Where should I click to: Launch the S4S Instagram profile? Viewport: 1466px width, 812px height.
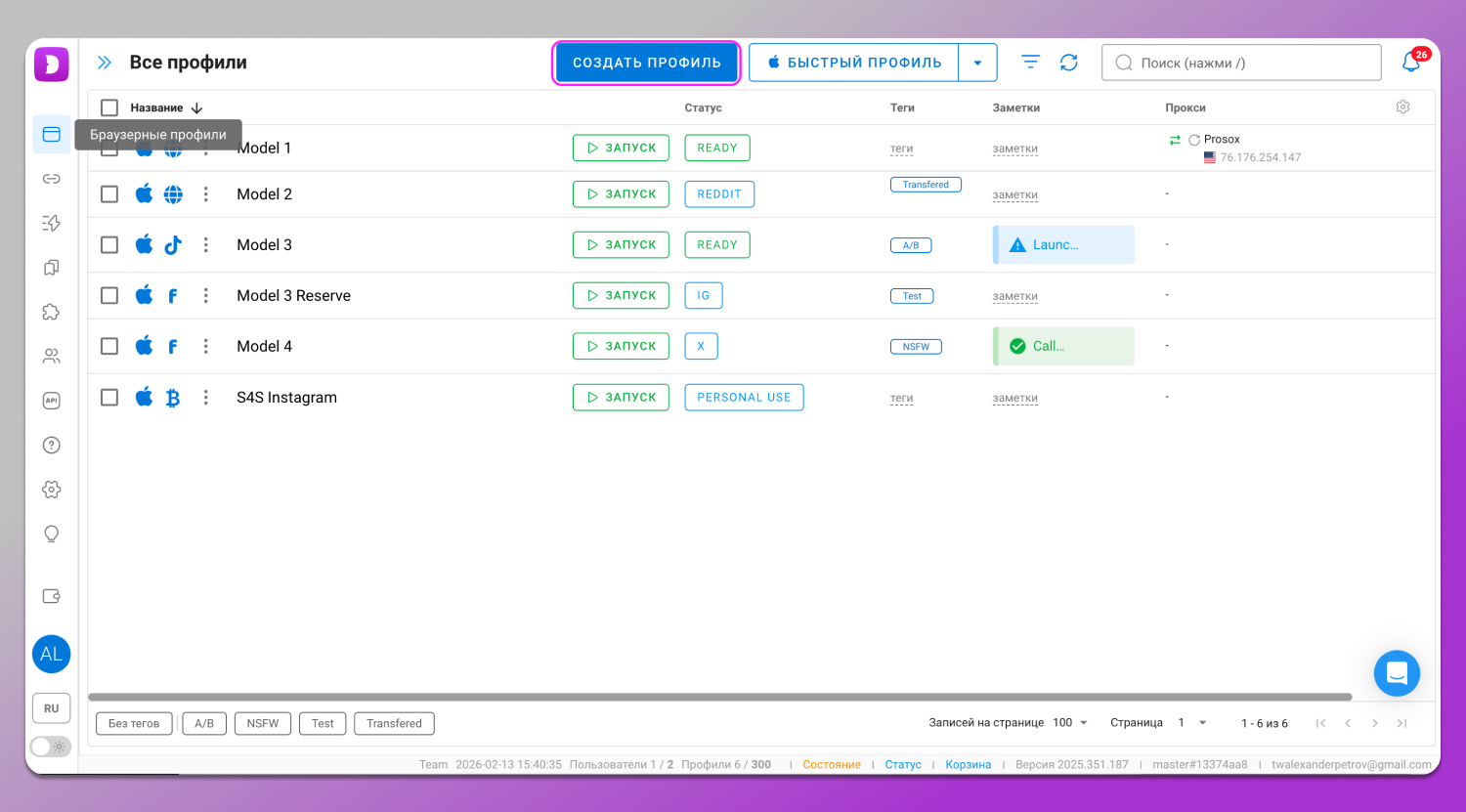[621, 398]
